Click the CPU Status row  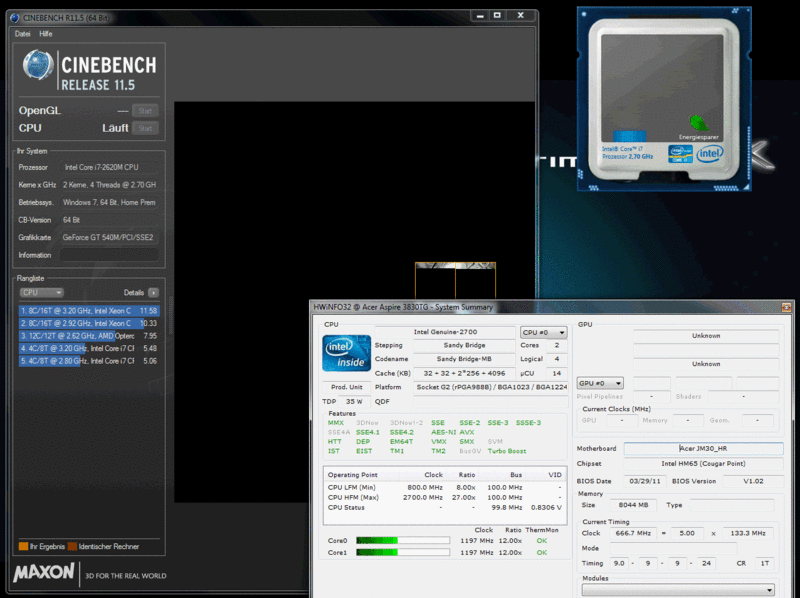(445, 507)
